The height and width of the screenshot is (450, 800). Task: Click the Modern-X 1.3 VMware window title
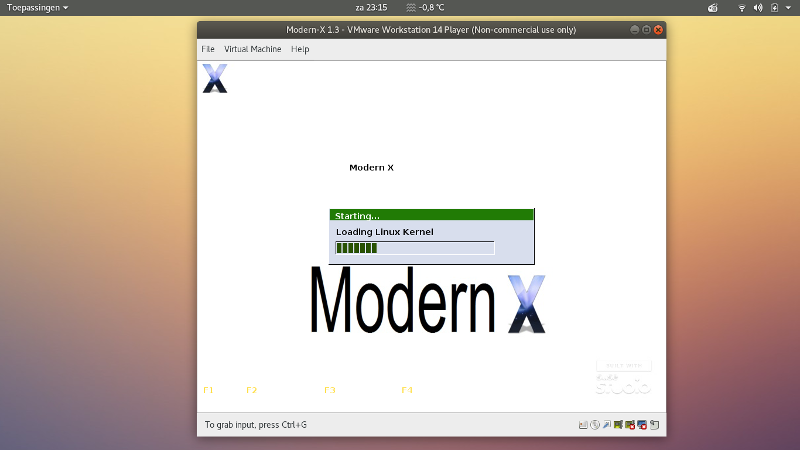(431, 30)
